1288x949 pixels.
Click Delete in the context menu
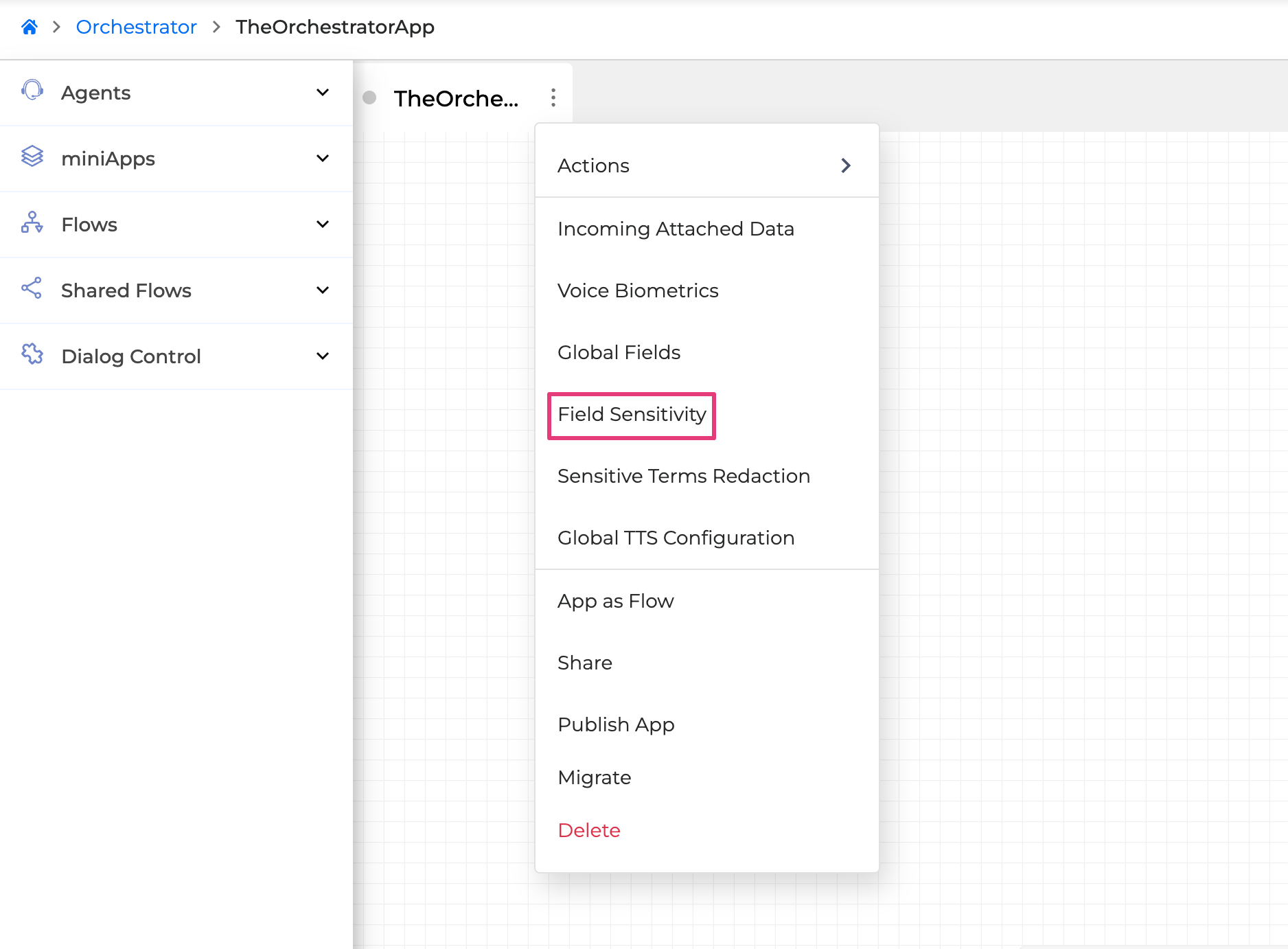pyautogui.click(x=589, y=831)
